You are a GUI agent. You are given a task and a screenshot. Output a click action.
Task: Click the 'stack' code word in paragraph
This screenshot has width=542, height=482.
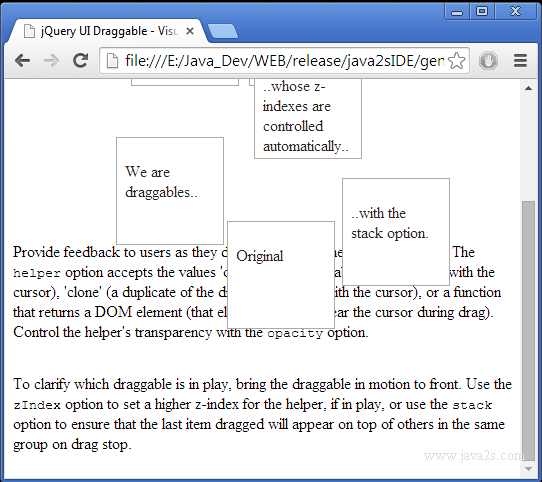tap(472, 405)
